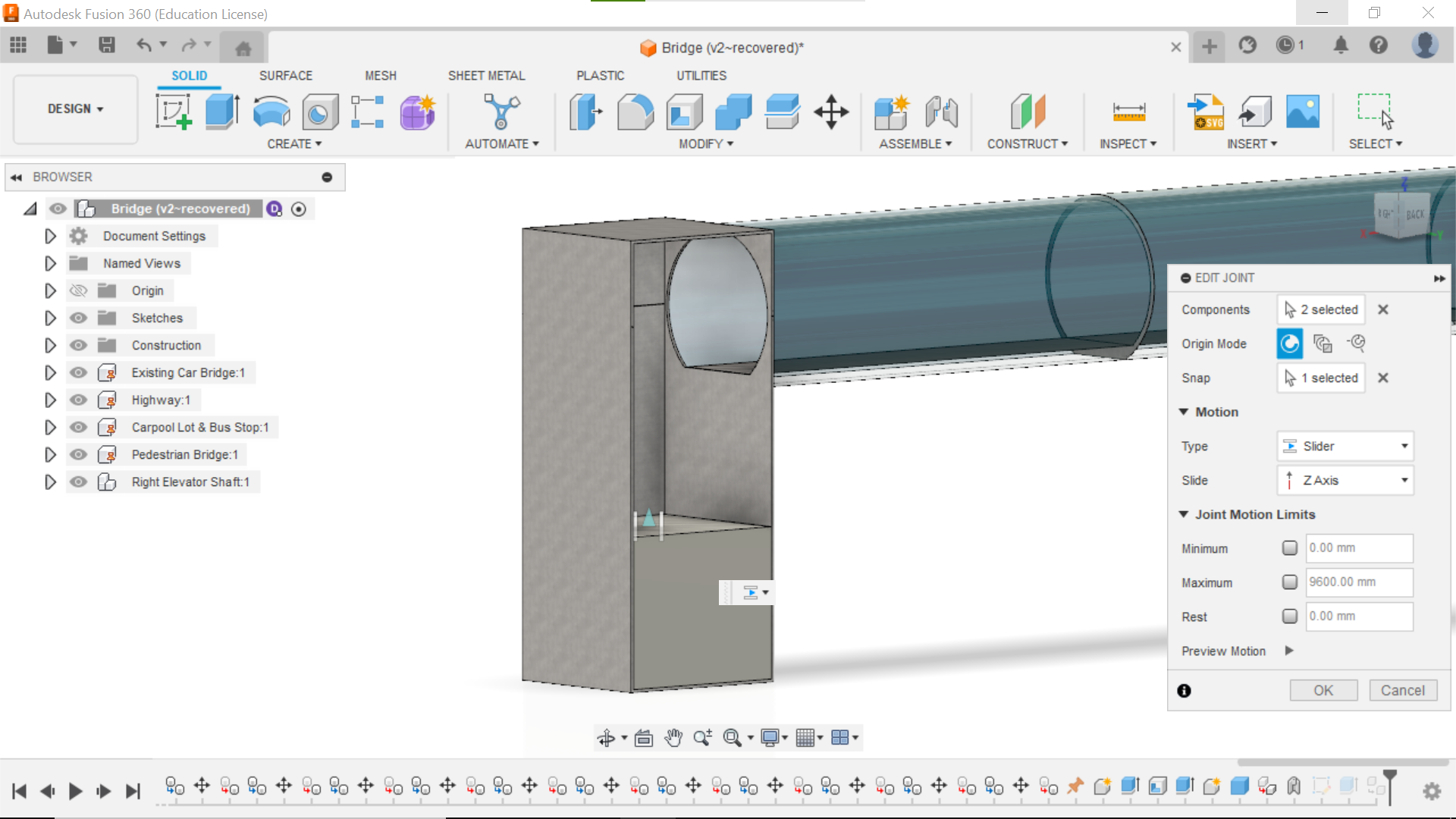
Task: Click the Revolve tool icon
Action: point(271,112)
